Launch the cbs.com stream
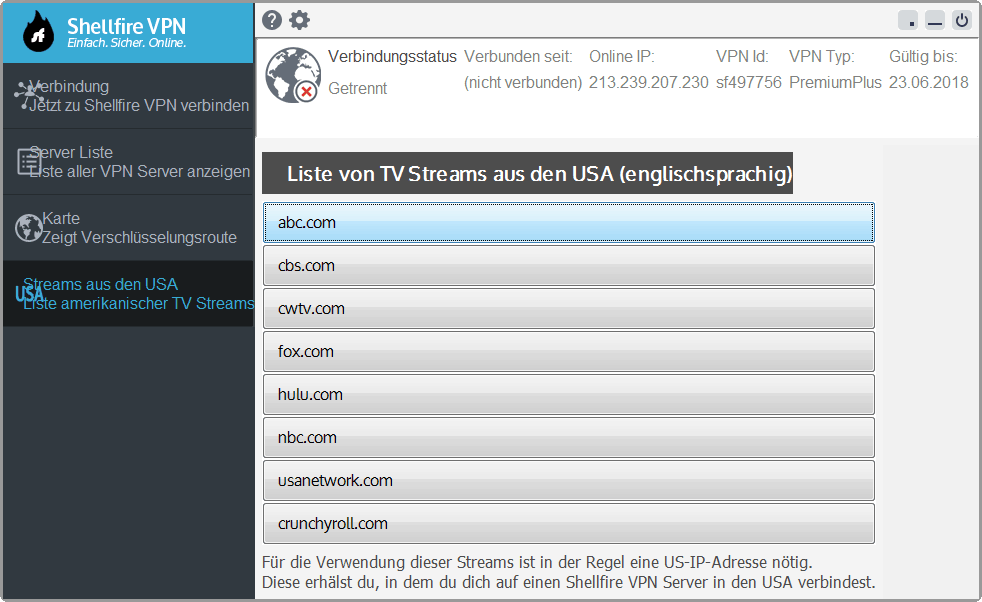982x602 pixels. pos(569,266)
